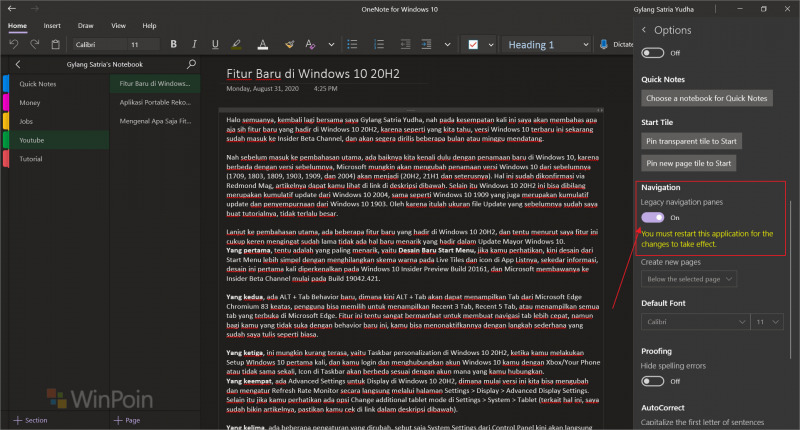The height and width of the screenshot is (430, 800).
Task: Click the clipboard paste icon
Action: coord(55,44)
